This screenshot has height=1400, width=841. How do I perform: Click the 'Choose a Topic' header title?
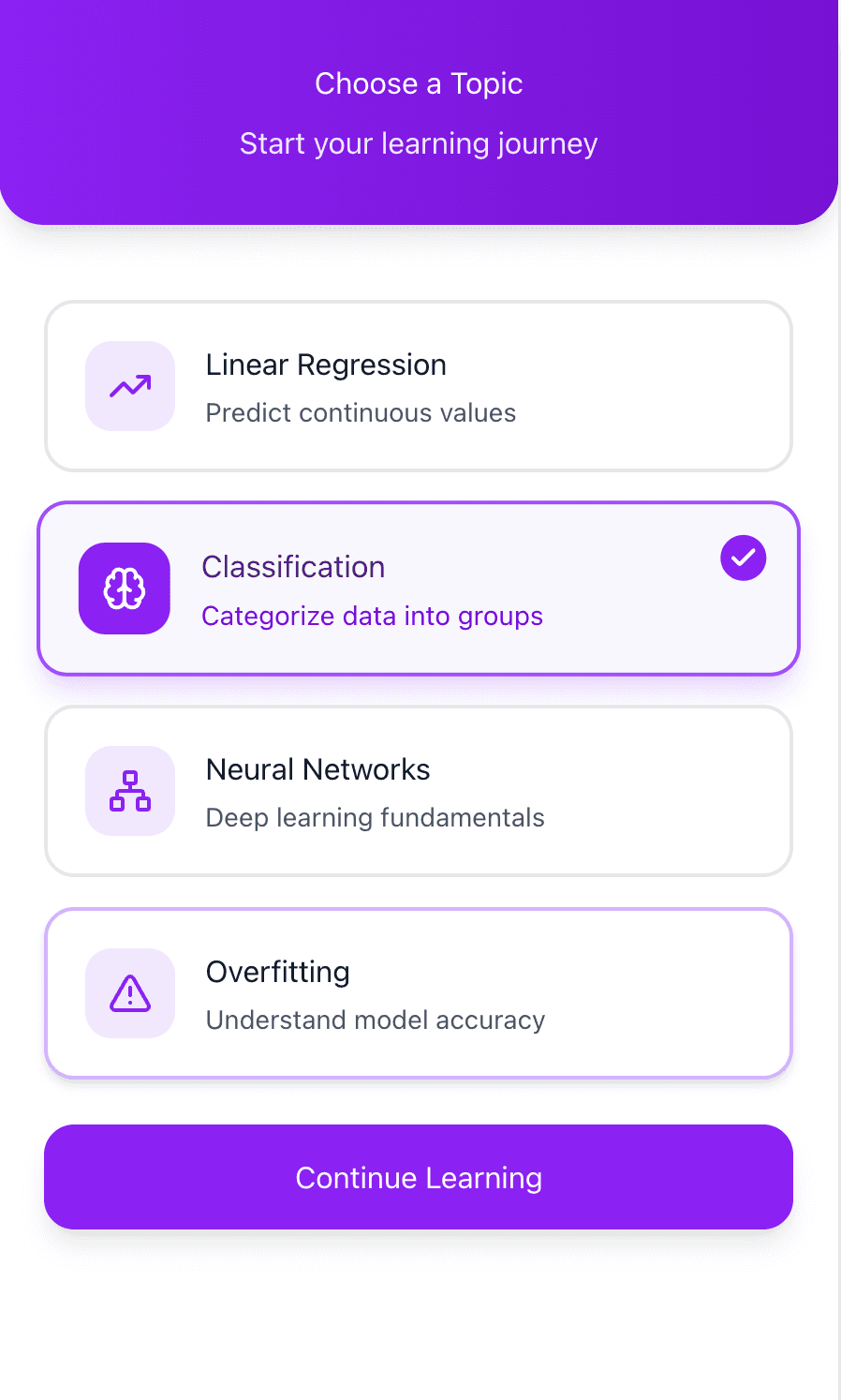pyautogui.click(x=419, y=83)
